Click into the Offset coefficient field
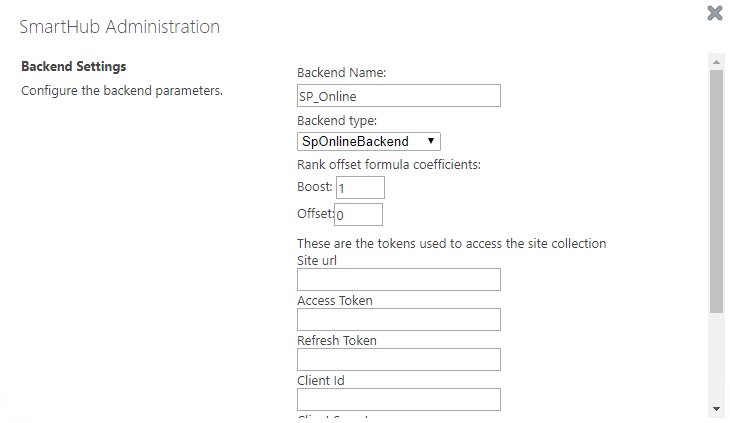 tap(358, 215)
